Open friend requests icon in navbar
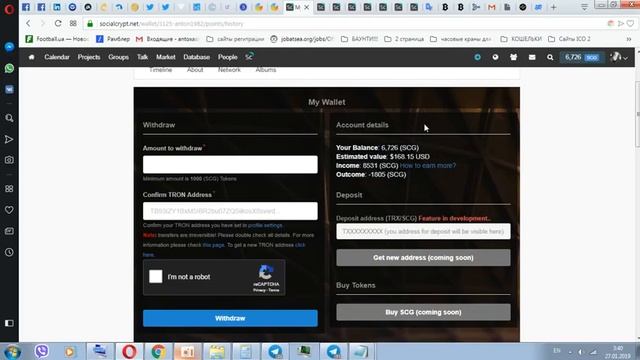Image resolution: width=640 pixels, height=360 pixels. point(513,57)
